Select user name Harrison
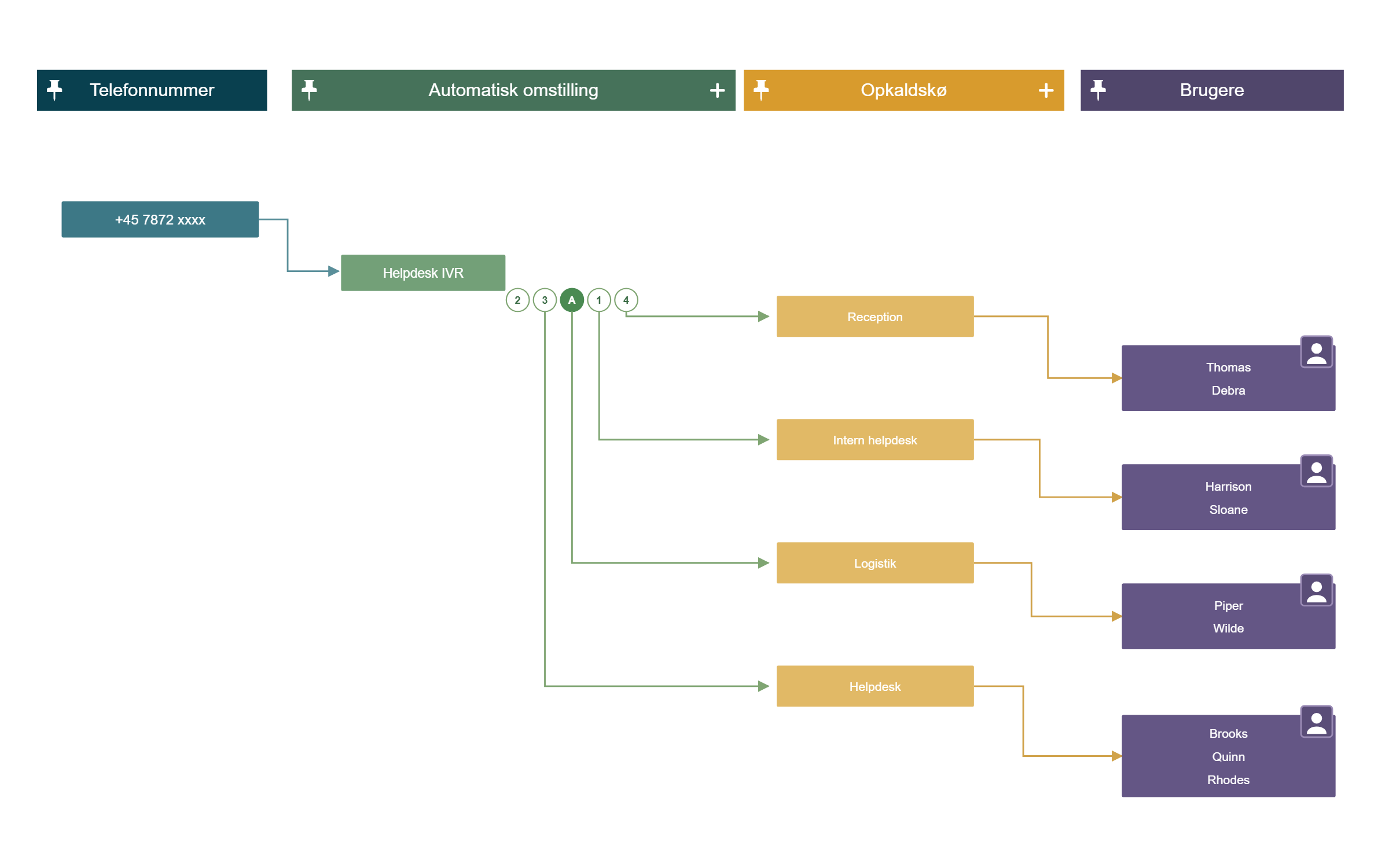The height and width of the screenshot is (868, 1389). point(1228,487)
